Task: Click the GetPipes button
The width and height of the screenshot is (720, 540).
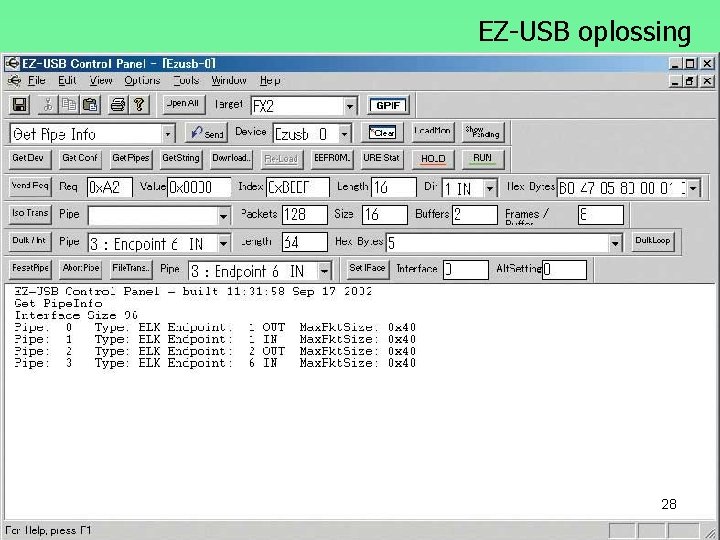Action: tap(130, 159)
